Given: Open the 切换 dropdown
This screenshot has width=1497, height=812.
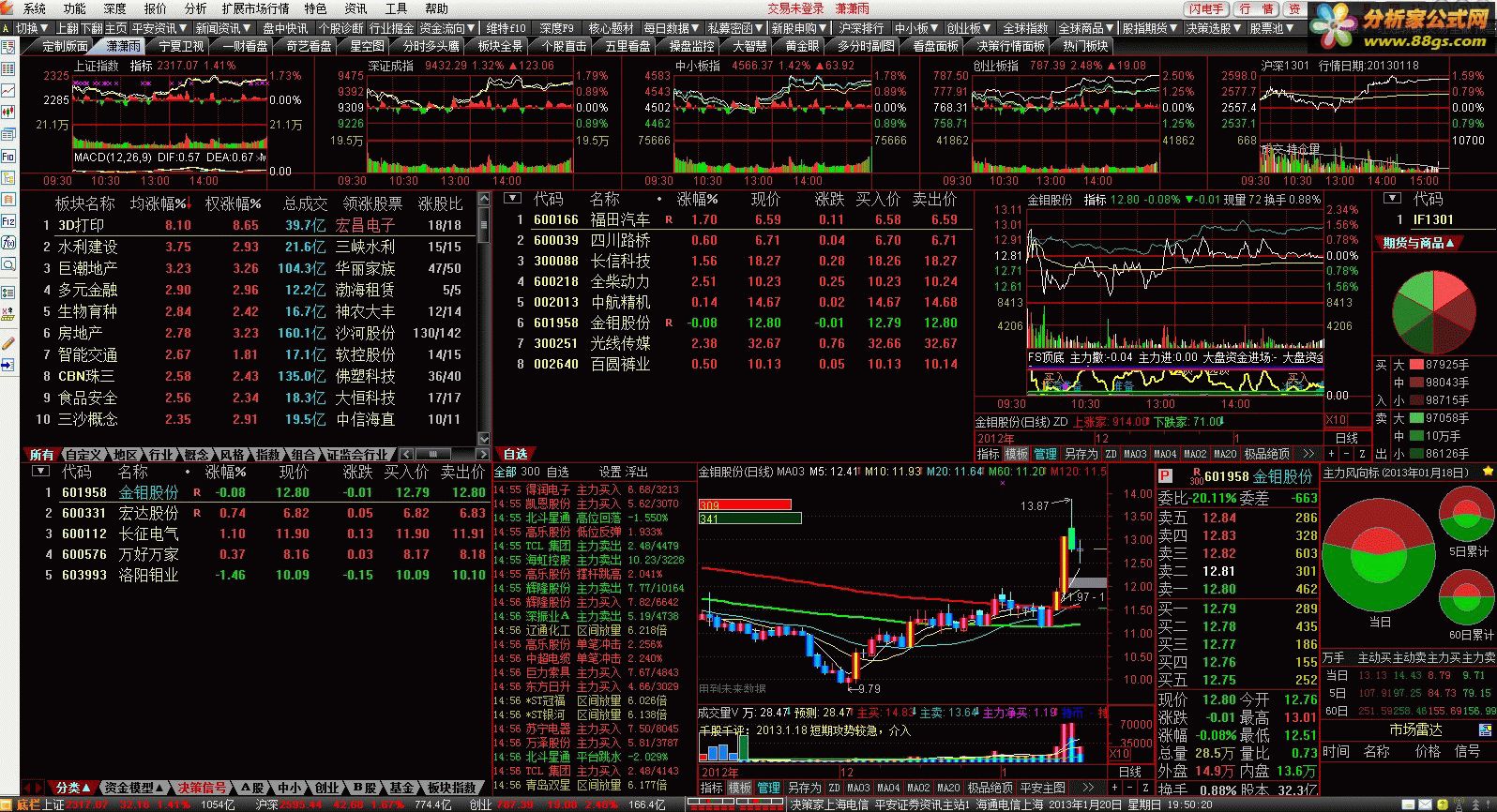Looking at the screenshot, I should click(x=31, y=28).
